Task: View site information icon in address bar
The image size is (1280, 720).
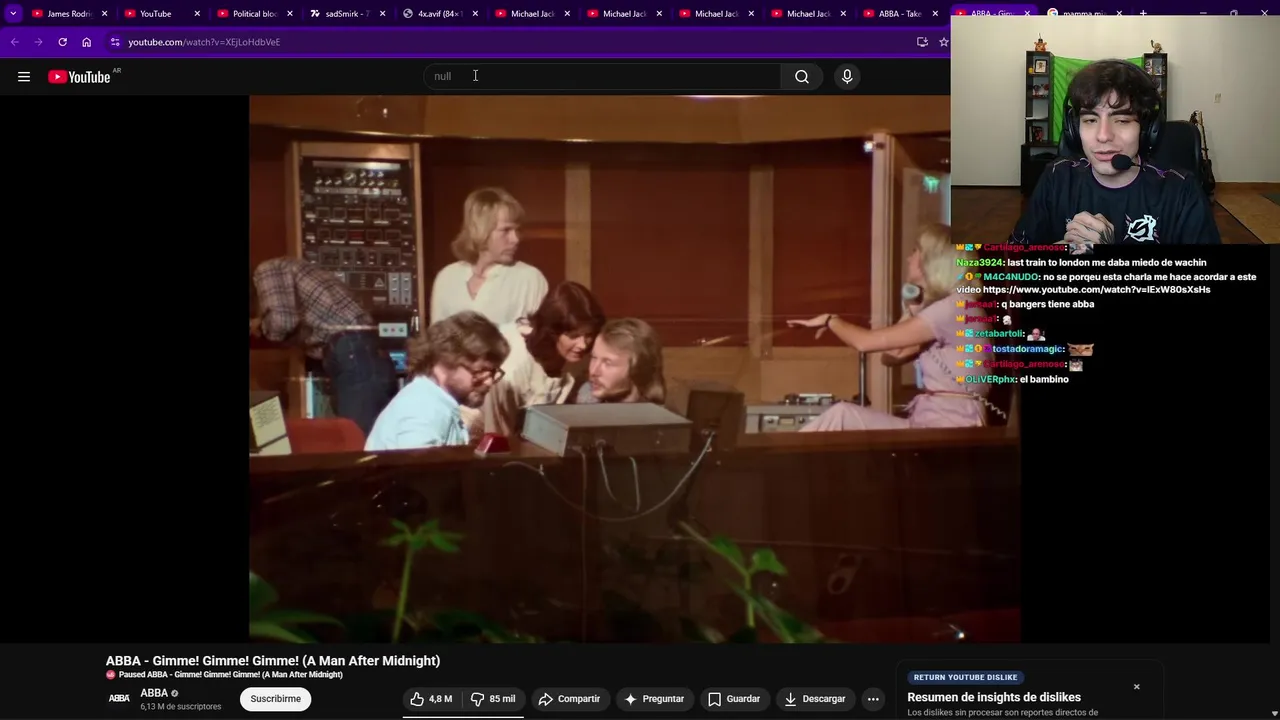Action: pos(115,42)
